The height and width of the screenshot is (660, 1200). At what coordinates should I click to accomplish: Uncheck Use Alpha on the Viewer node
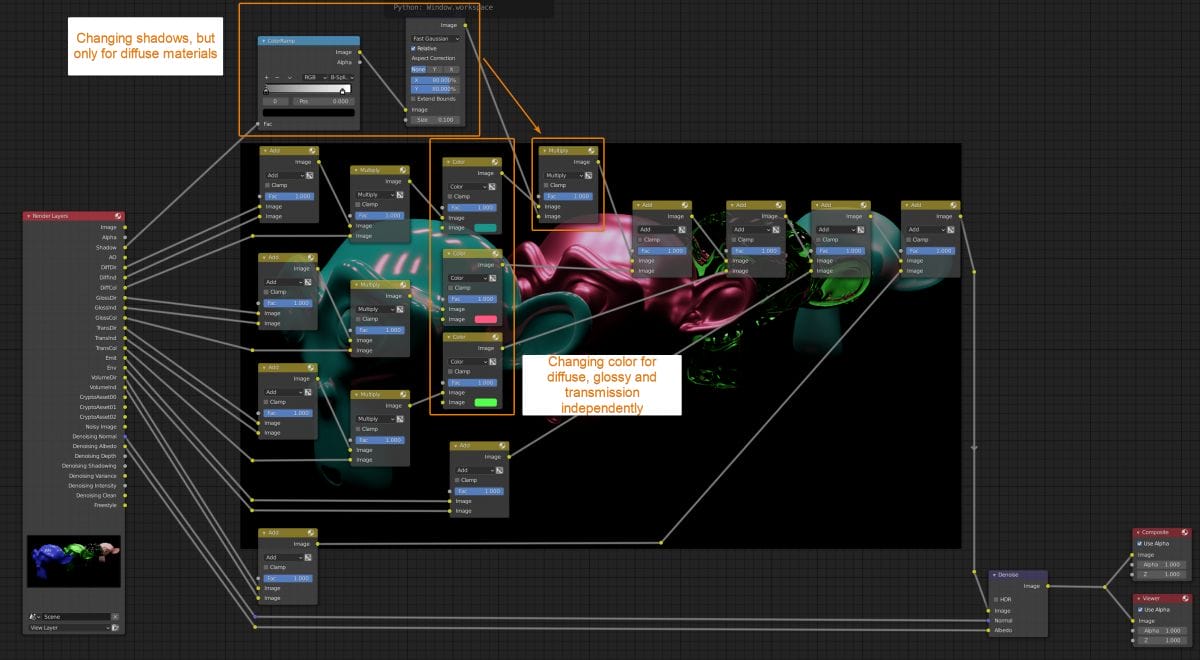click(x=1140, y=608)
